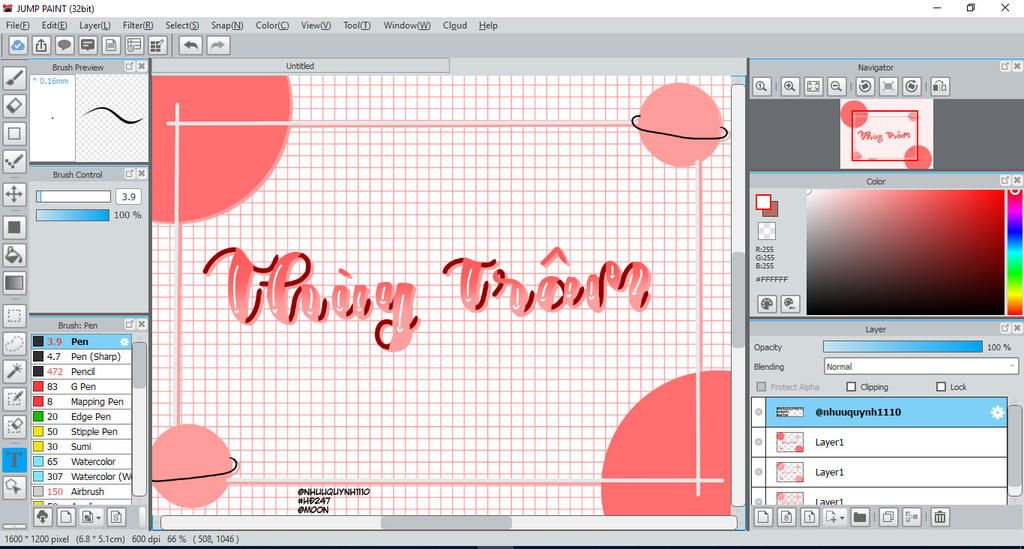Rotate canvas left in Navigator
The height and width of the screenshot is (549, 1024).
865,86
